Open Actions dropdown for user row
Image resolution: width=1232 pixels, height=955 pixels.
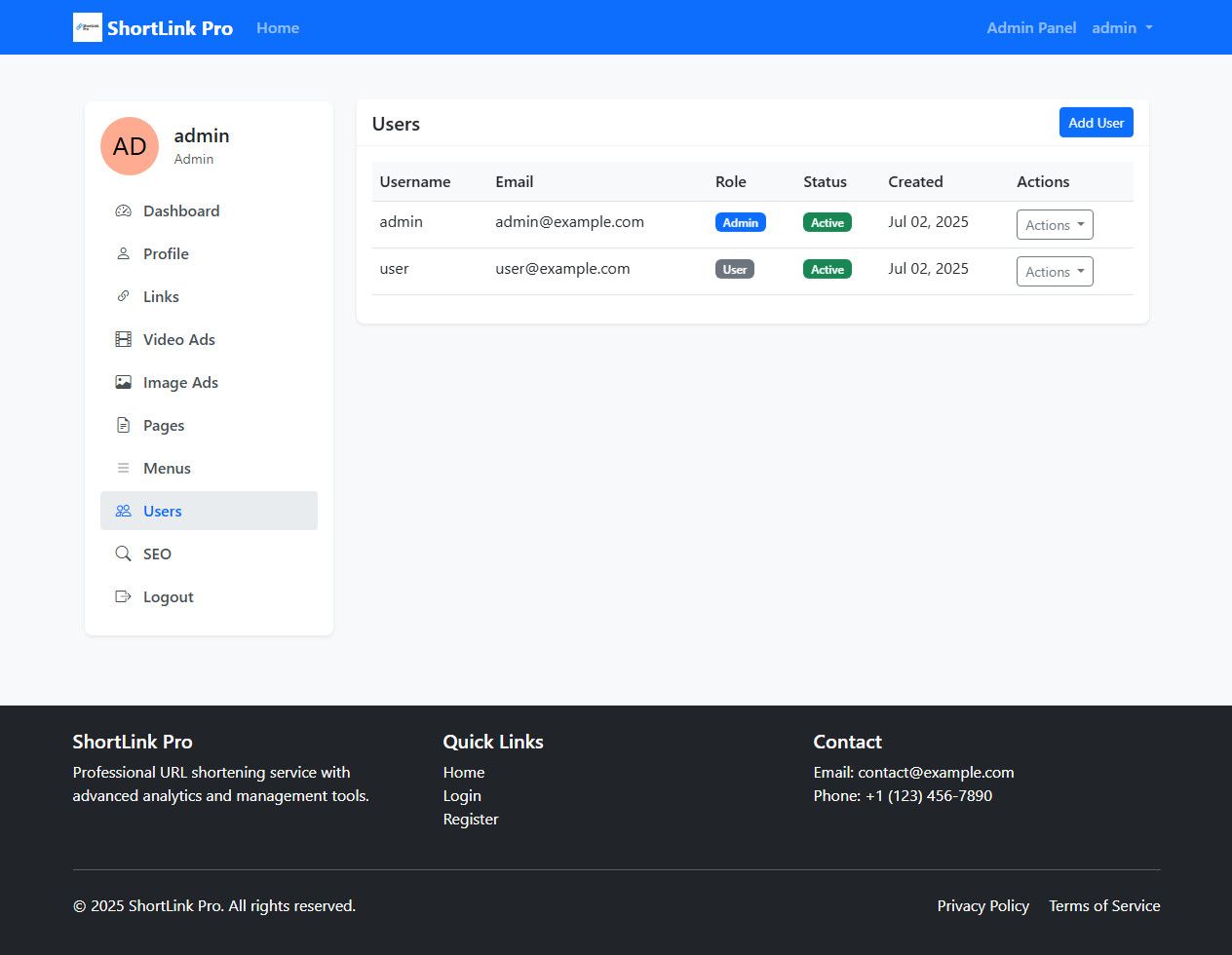coord(1055,271)
